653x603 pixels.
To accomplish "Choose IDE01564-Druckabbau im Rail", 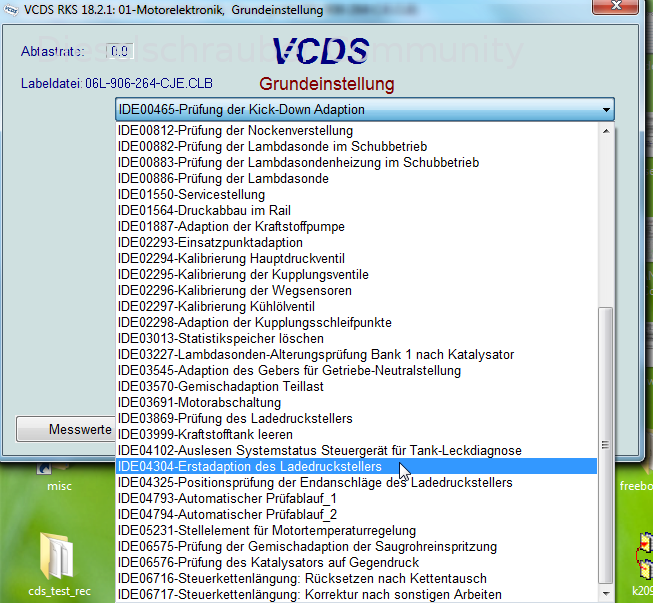I will point(356,211).
